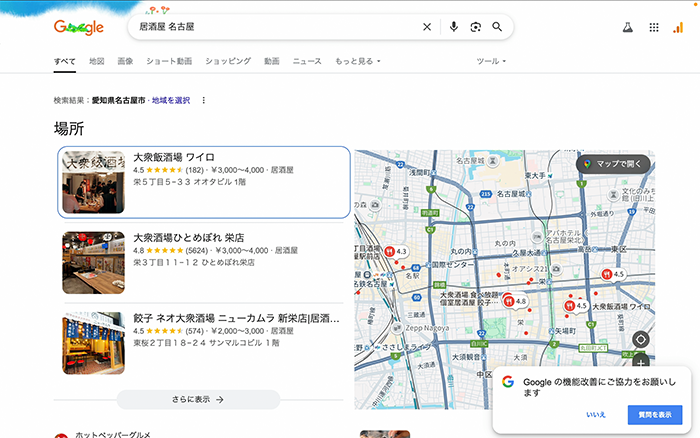Click the 質問を表示 button
The height and width of the screenshot is (438, 700).
click(655, 415)
